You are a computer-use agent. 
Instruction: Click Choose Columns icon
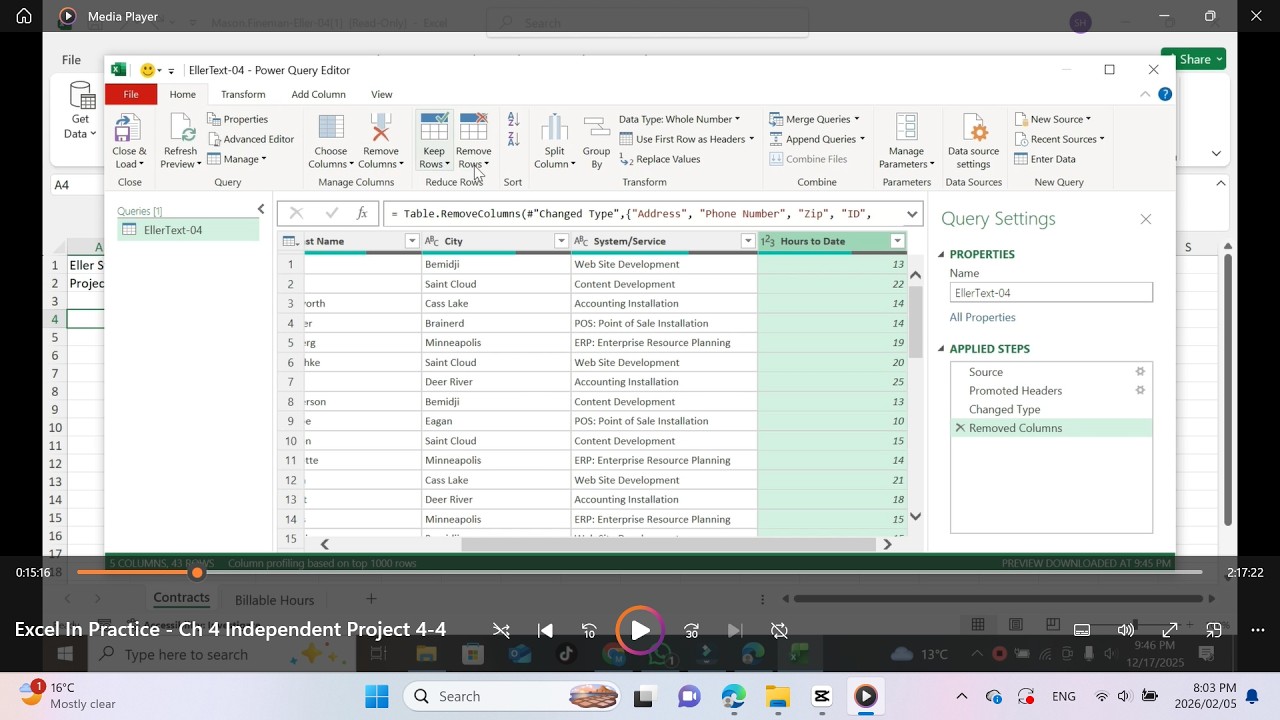tap(331, 128)
